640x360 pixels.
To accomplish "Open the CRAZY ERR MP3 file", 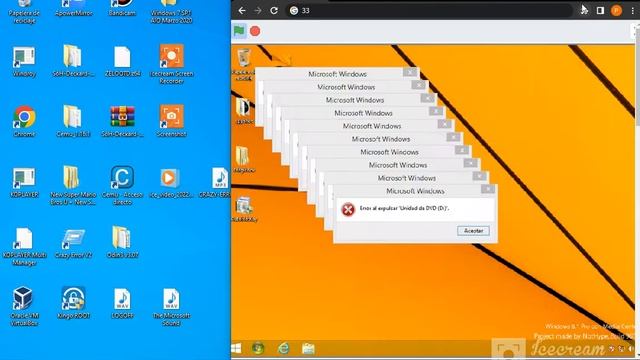I will click(x=216, y=182).
